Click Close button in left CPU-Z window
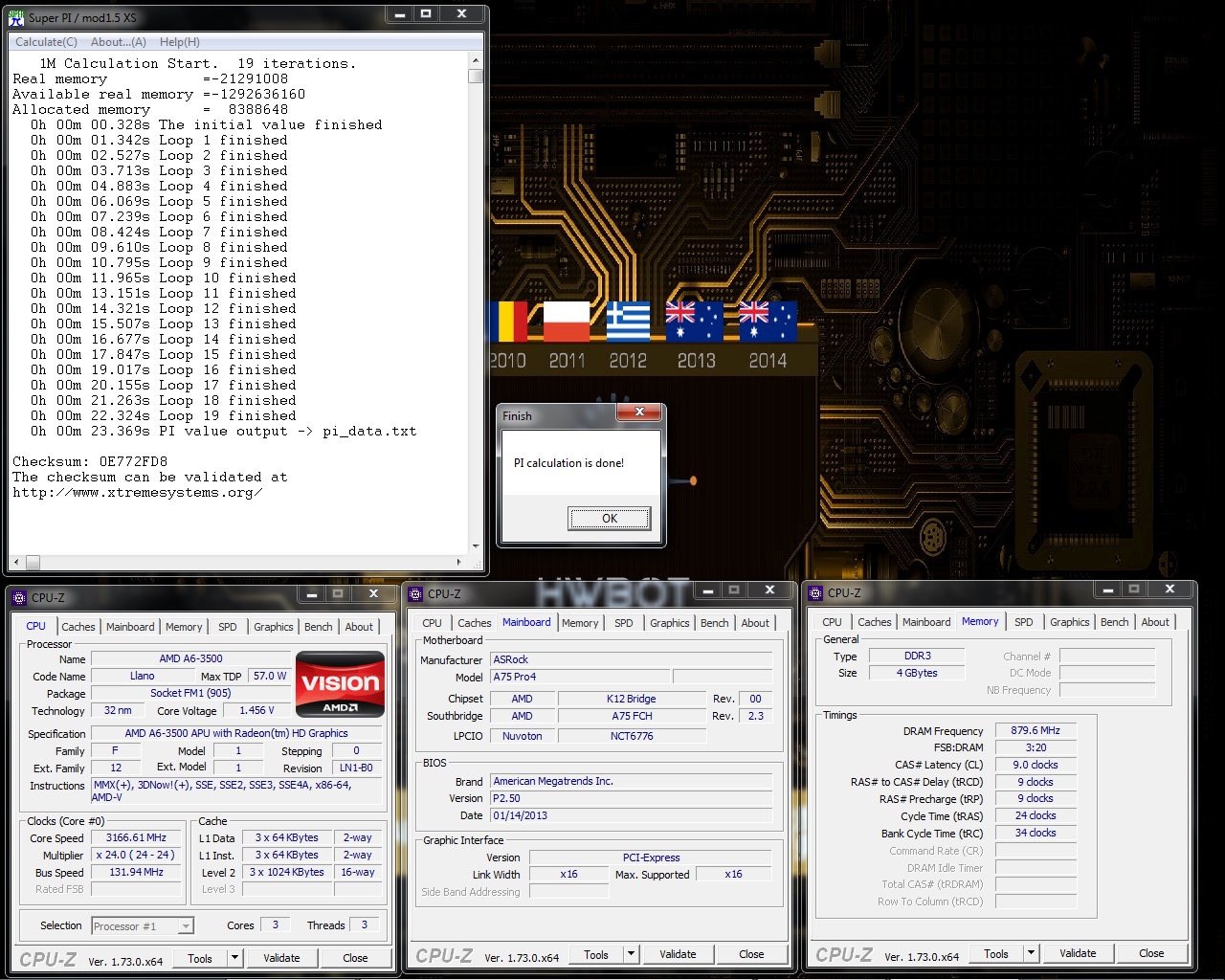1225x980 pixels. pyautogui.click(x=355, y=958)
